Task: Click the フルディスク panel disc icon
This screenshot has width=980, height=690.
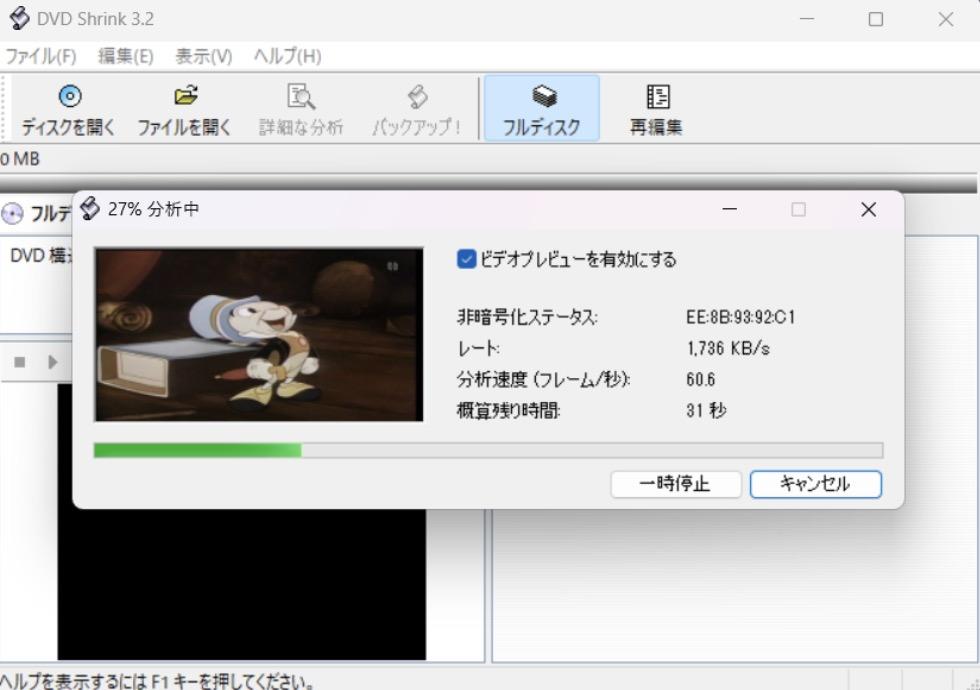Action: (12, 214)
